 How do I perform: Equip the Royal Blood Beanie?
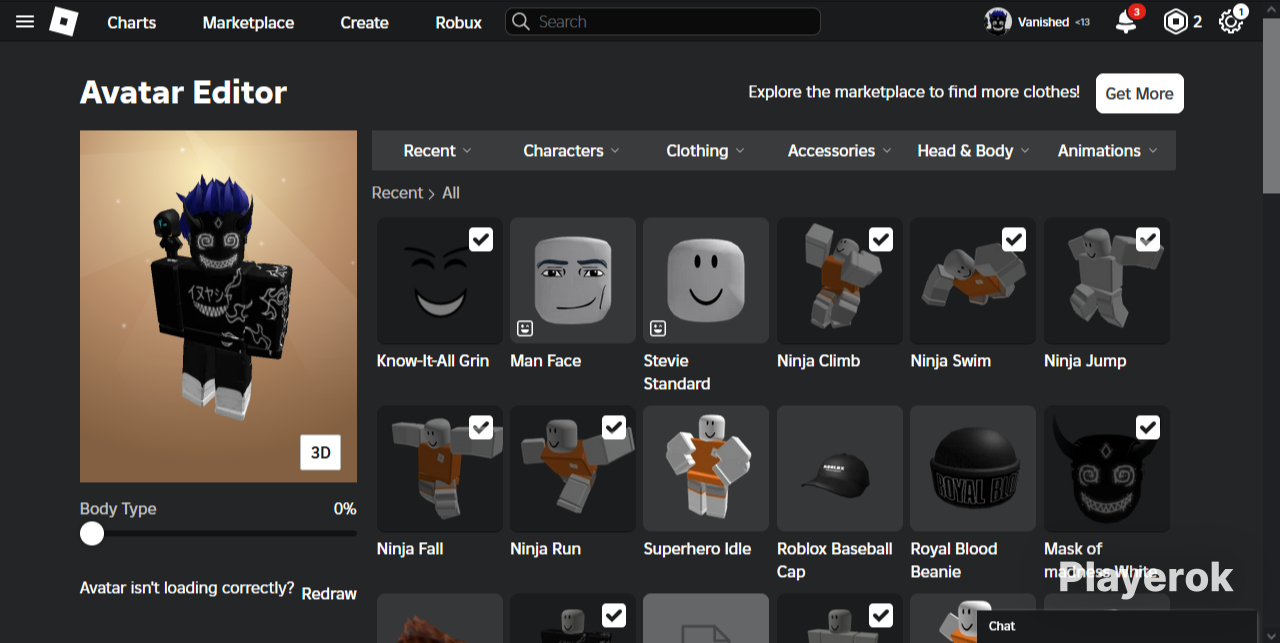(x=973, y=469)
